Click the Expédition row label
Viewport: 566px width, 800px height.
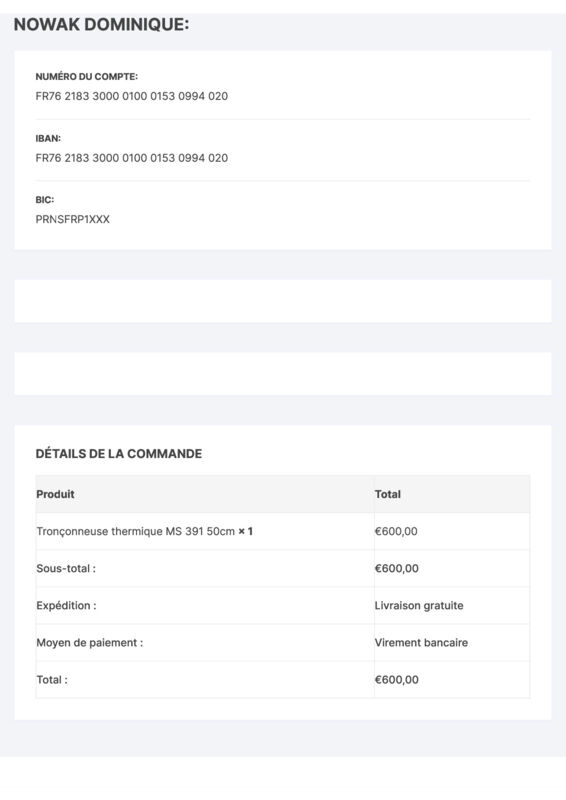click(66, 606)
